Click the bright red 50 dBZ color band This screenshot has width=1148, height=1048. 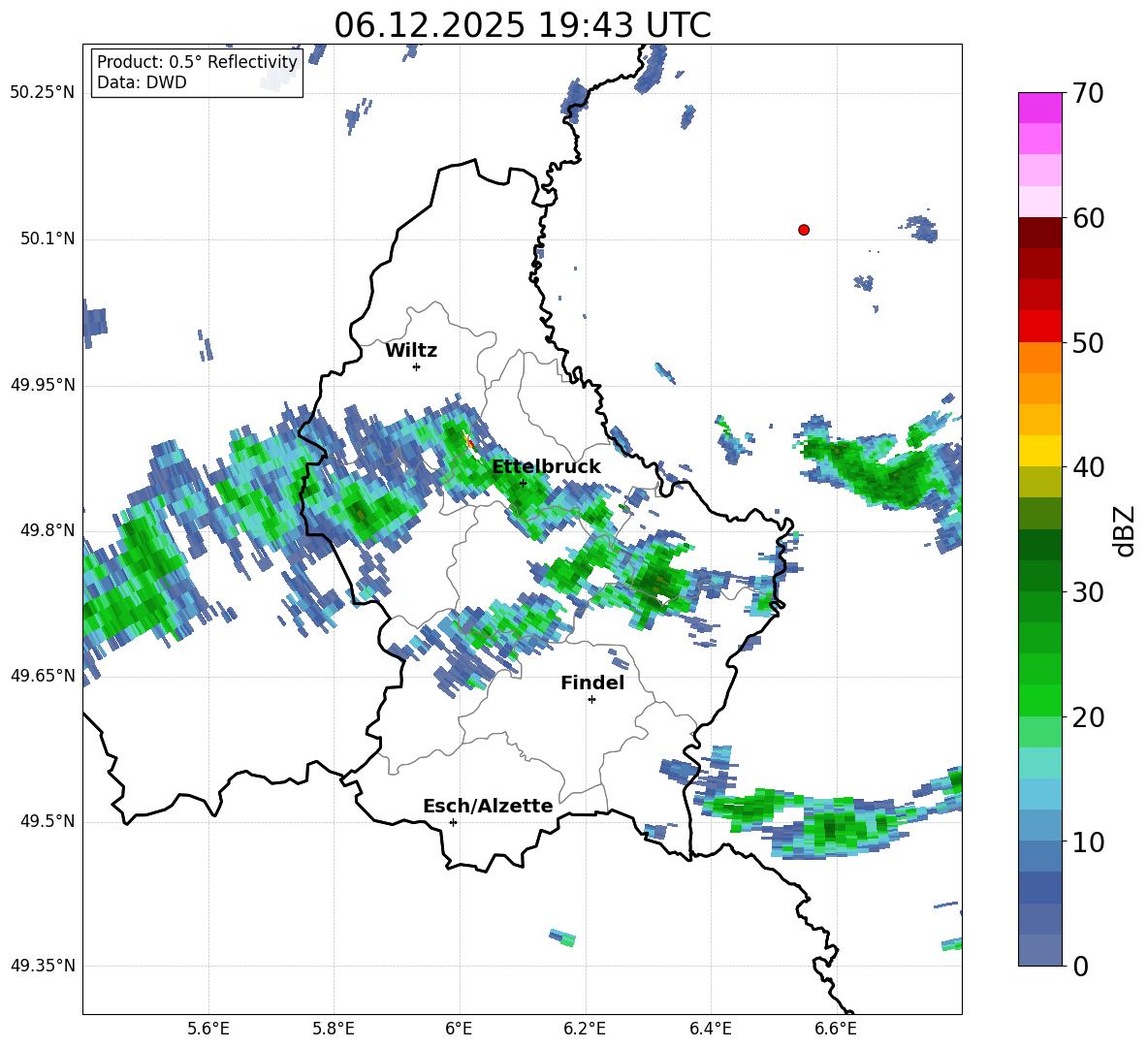pos(1039,327)
